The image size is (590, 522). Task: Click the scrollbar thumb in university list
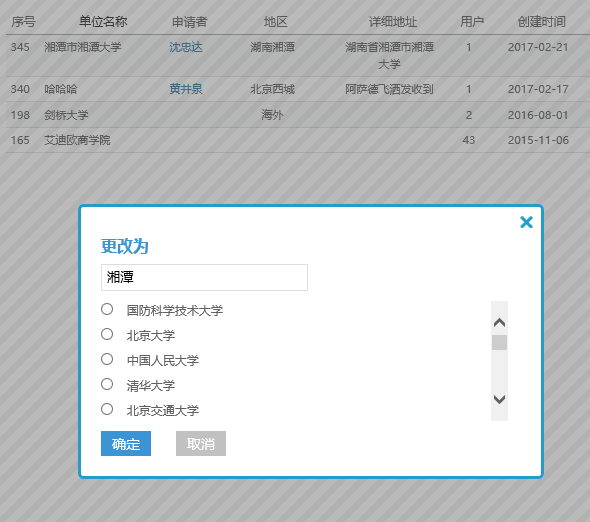tap(499, 342)
